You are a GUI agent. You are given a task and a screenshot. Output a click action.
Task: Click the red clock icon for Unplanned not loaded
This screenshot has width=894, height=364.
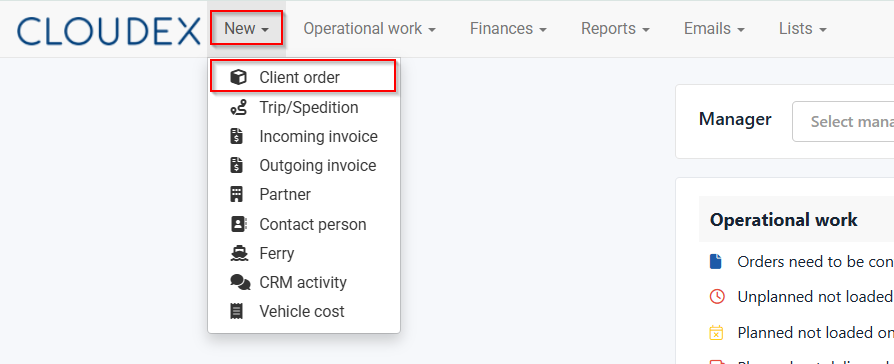[x=717, y=297]
